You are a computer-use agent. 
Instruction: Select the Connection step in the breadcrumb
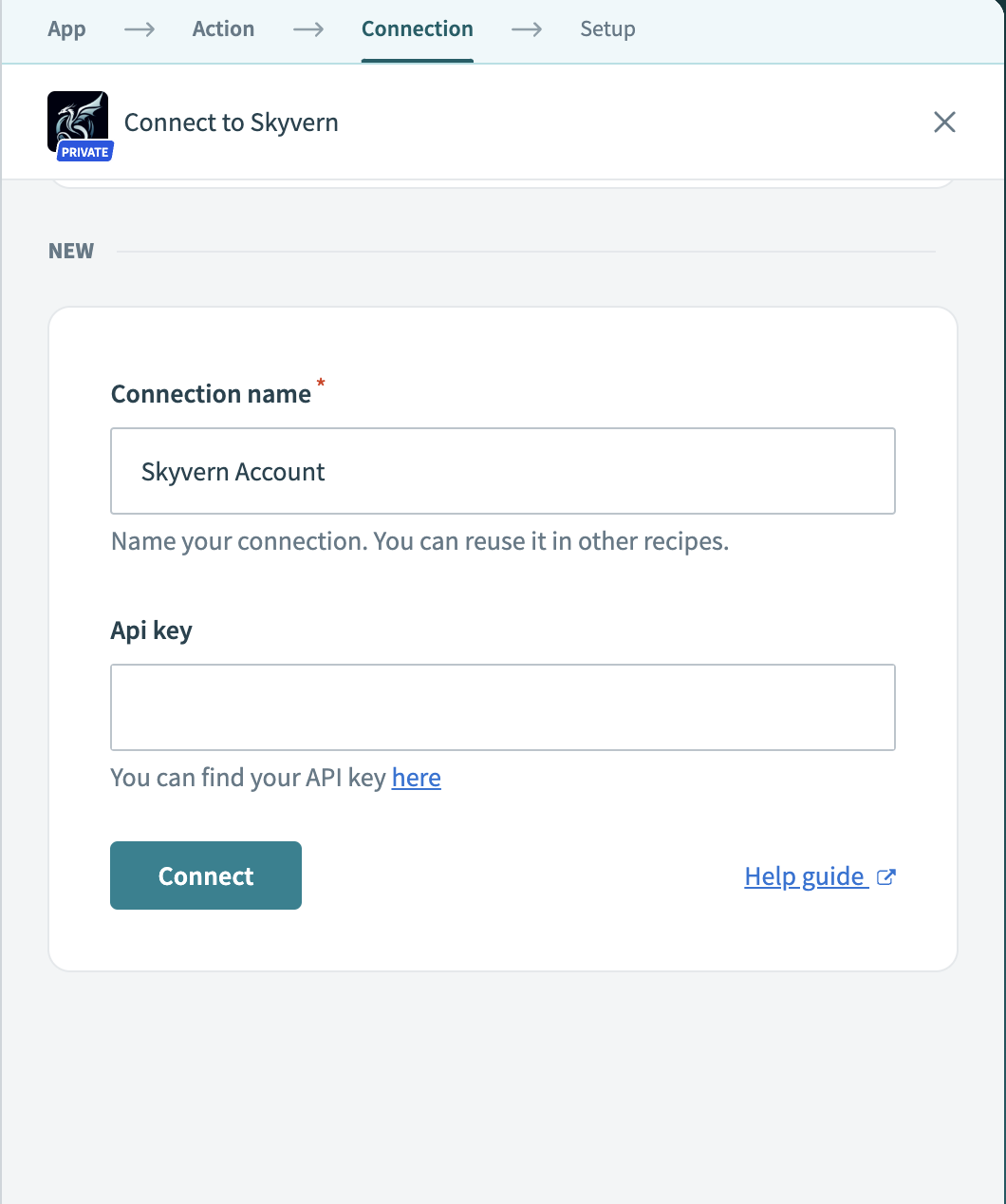point(417,29)
